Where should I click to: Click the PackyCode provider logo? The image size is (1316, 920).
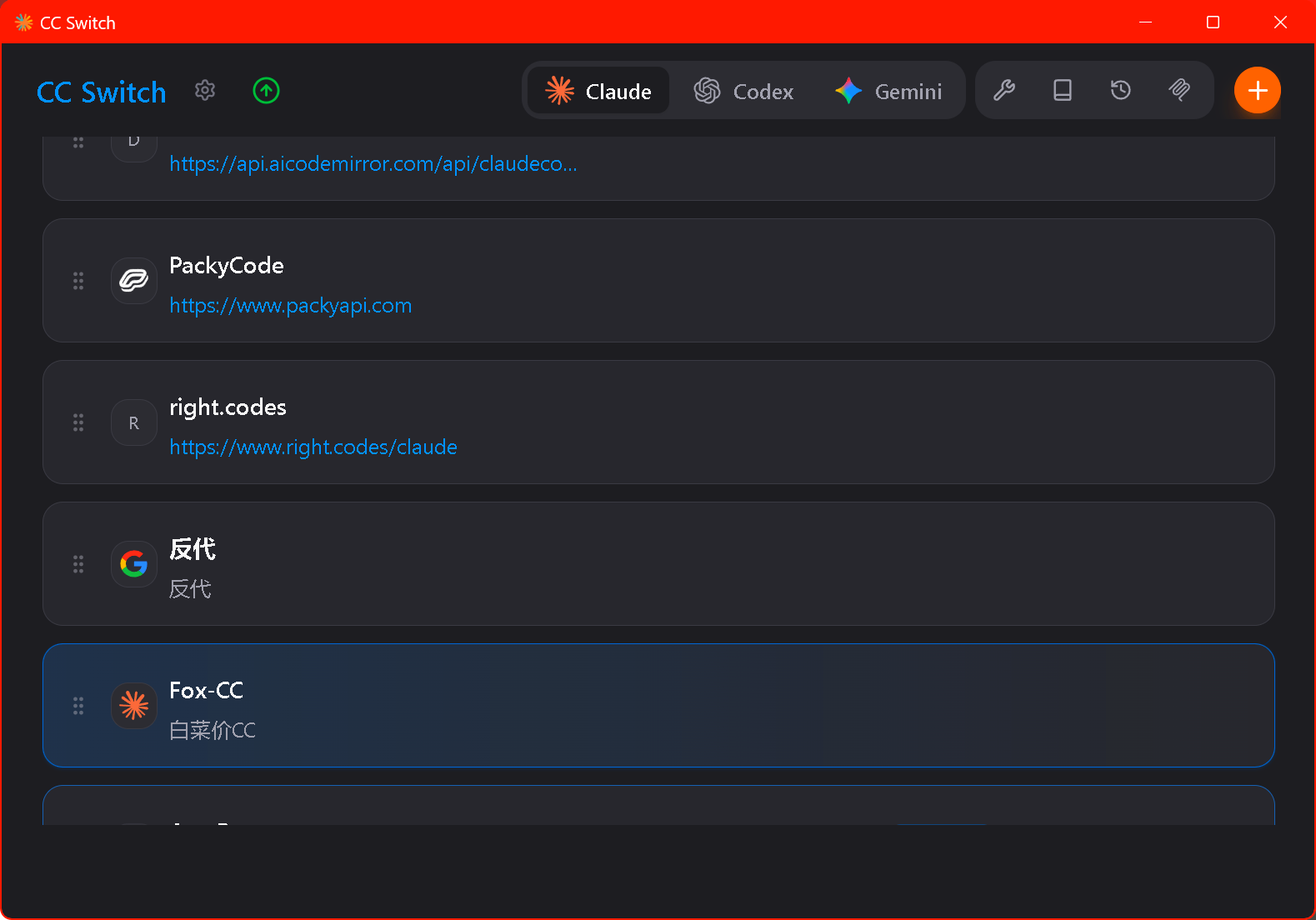[134, 281]
